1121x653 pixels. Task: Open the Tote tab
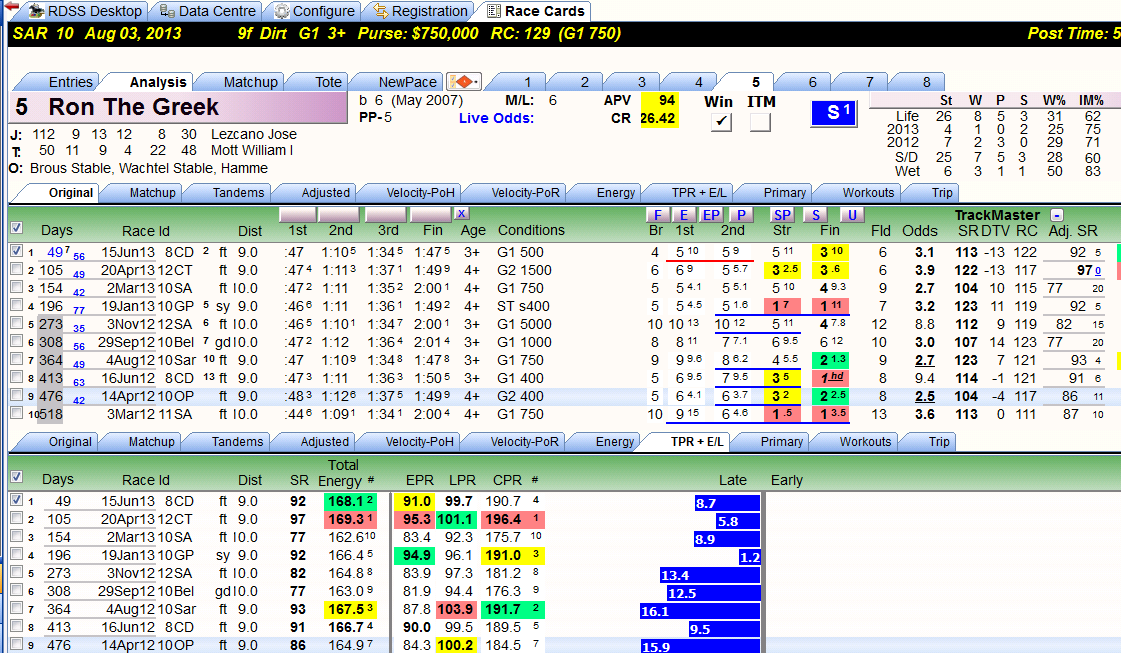328,82
